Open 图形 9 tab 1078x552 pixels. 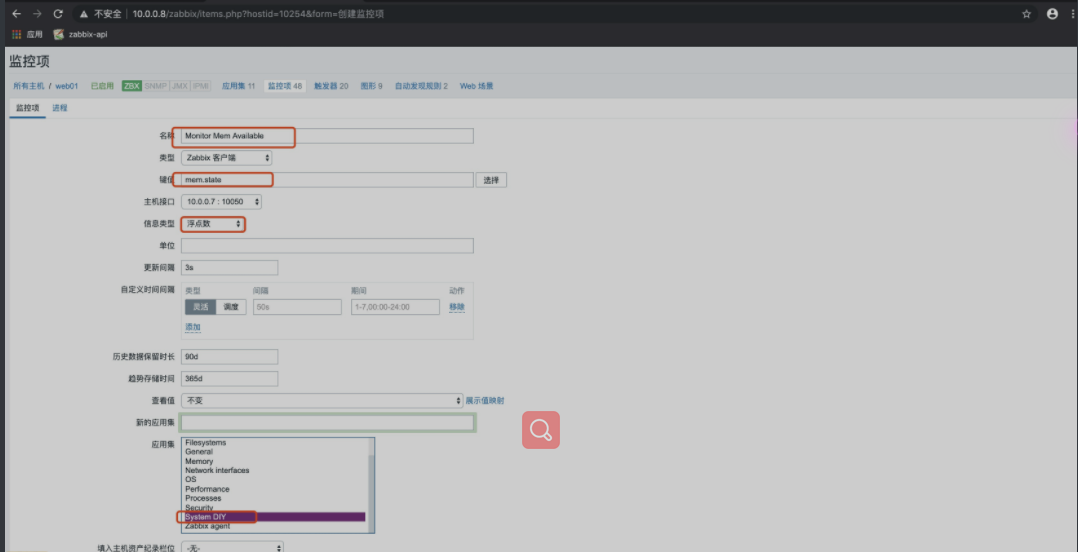(x=371, y=86)
